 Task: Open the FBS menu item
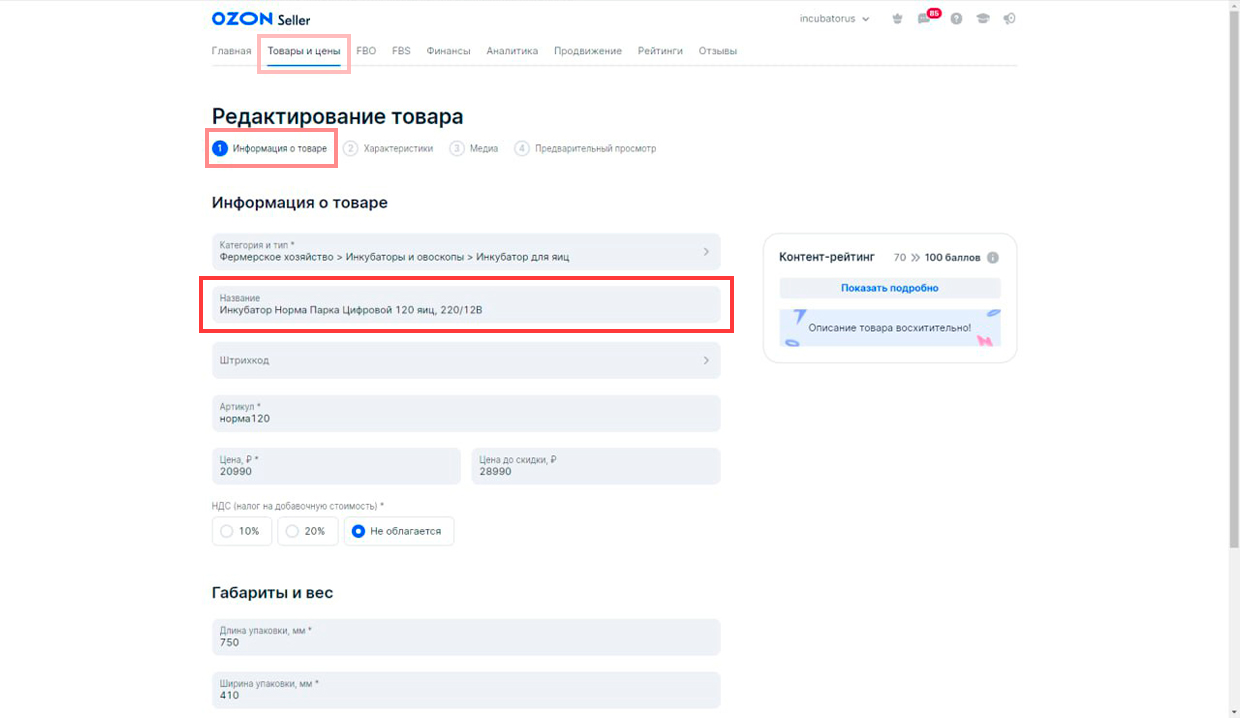point(401,51)
